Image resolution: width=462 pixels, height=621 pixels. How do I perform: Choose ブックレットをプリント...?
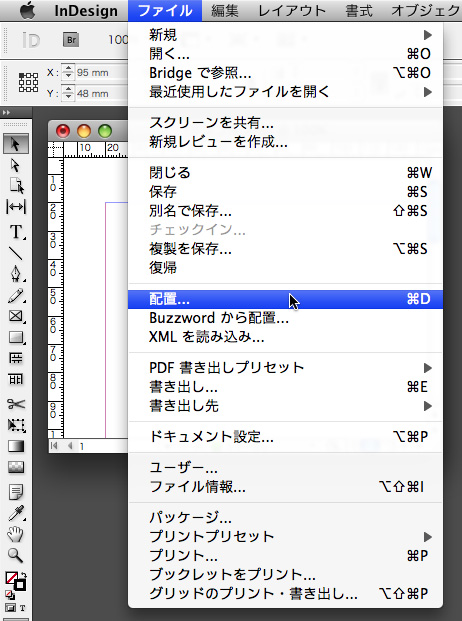(285, 574)
